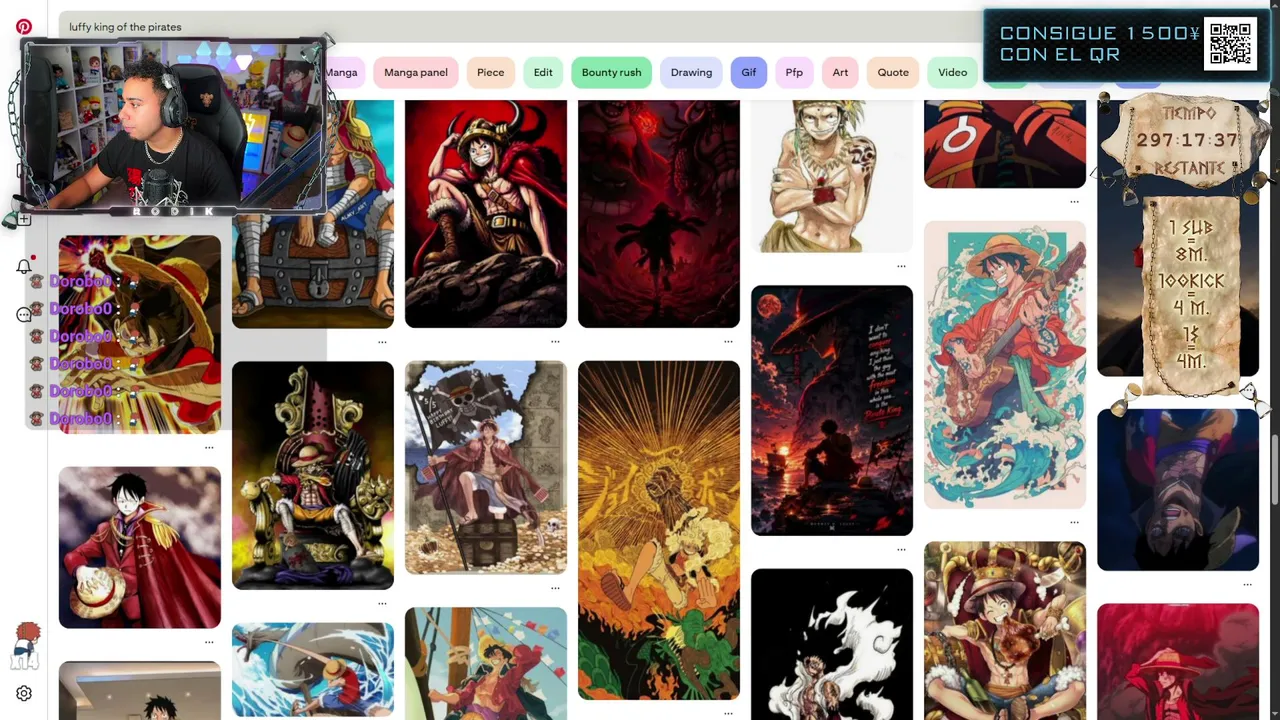Select the Quote filter chip
The height and width of the screenshot is (720, 1280).
[x=893, y=72]
